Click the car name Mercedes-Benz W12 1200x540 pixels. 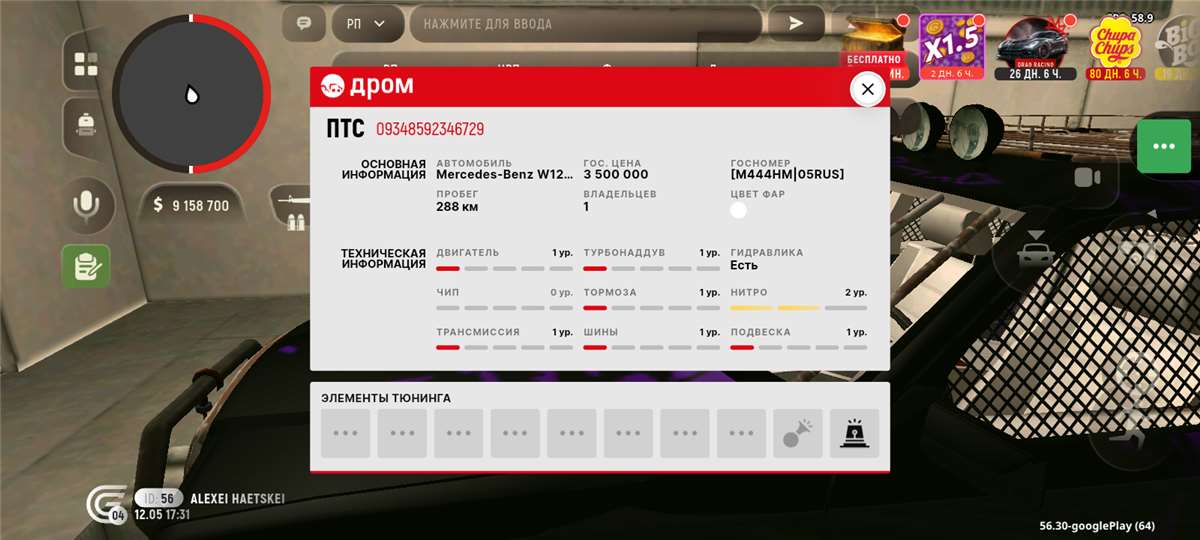click(x=505, y=175)
